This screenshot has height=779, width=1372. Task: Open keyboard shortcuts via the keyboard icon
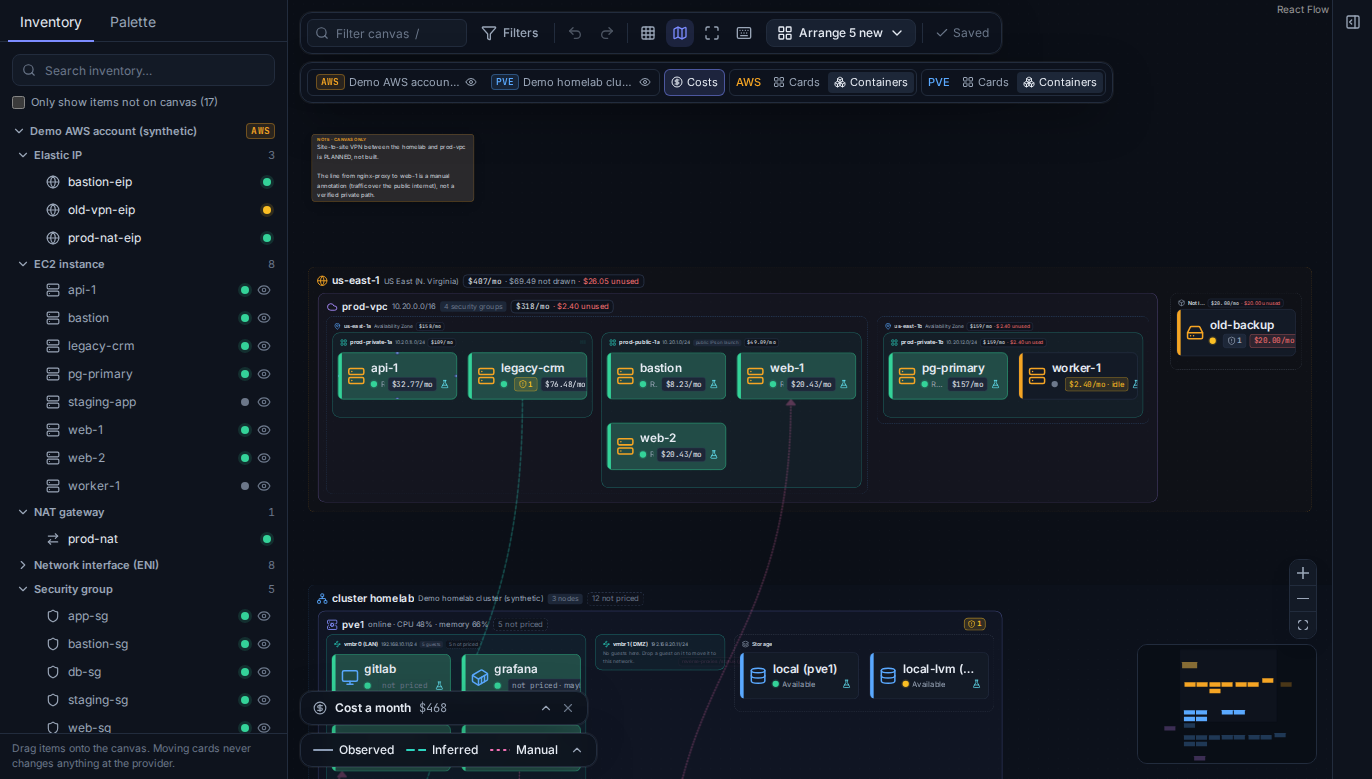[744, 33]
